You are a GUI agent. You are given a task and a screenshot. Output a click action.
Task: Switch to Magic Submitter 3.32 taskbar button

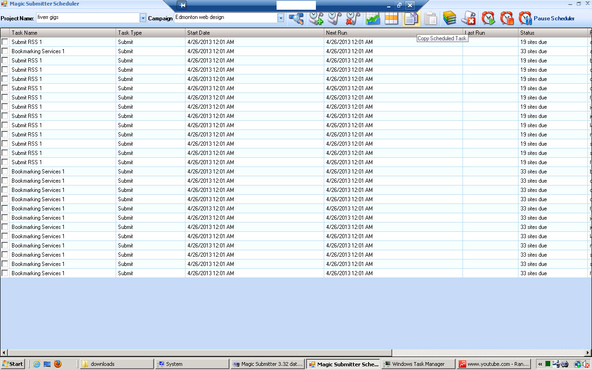[x=267, y=364]
